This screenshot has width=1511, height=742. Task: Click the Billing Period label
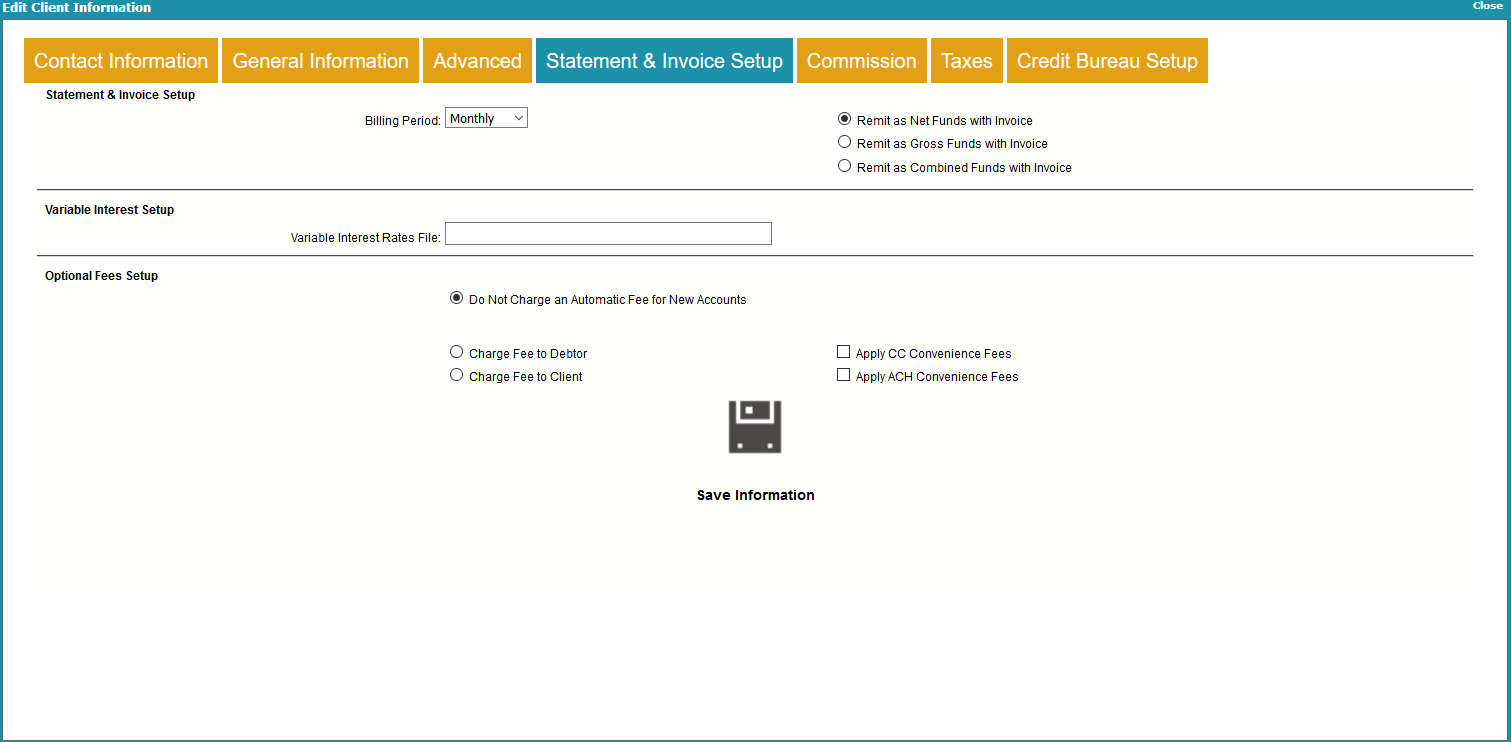click(403, 120)
